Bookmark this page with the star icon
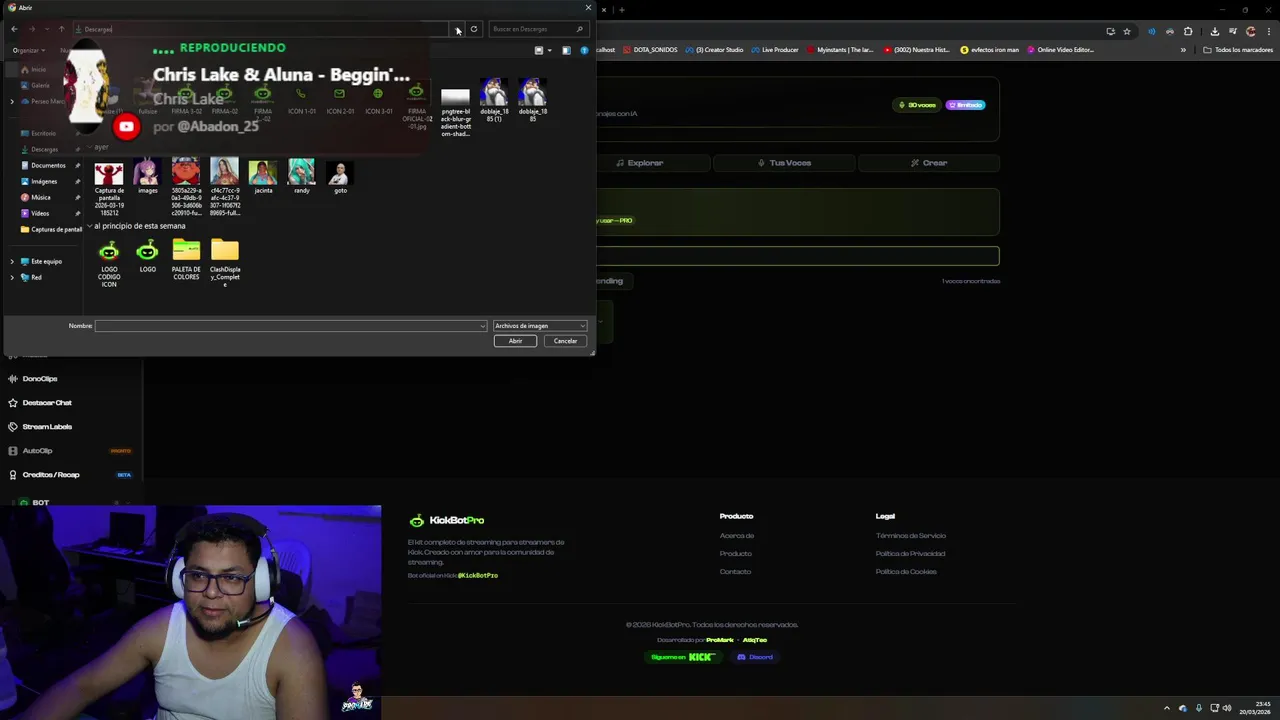This screenshot has width=1280, height=720. [x=1126, y=31]
